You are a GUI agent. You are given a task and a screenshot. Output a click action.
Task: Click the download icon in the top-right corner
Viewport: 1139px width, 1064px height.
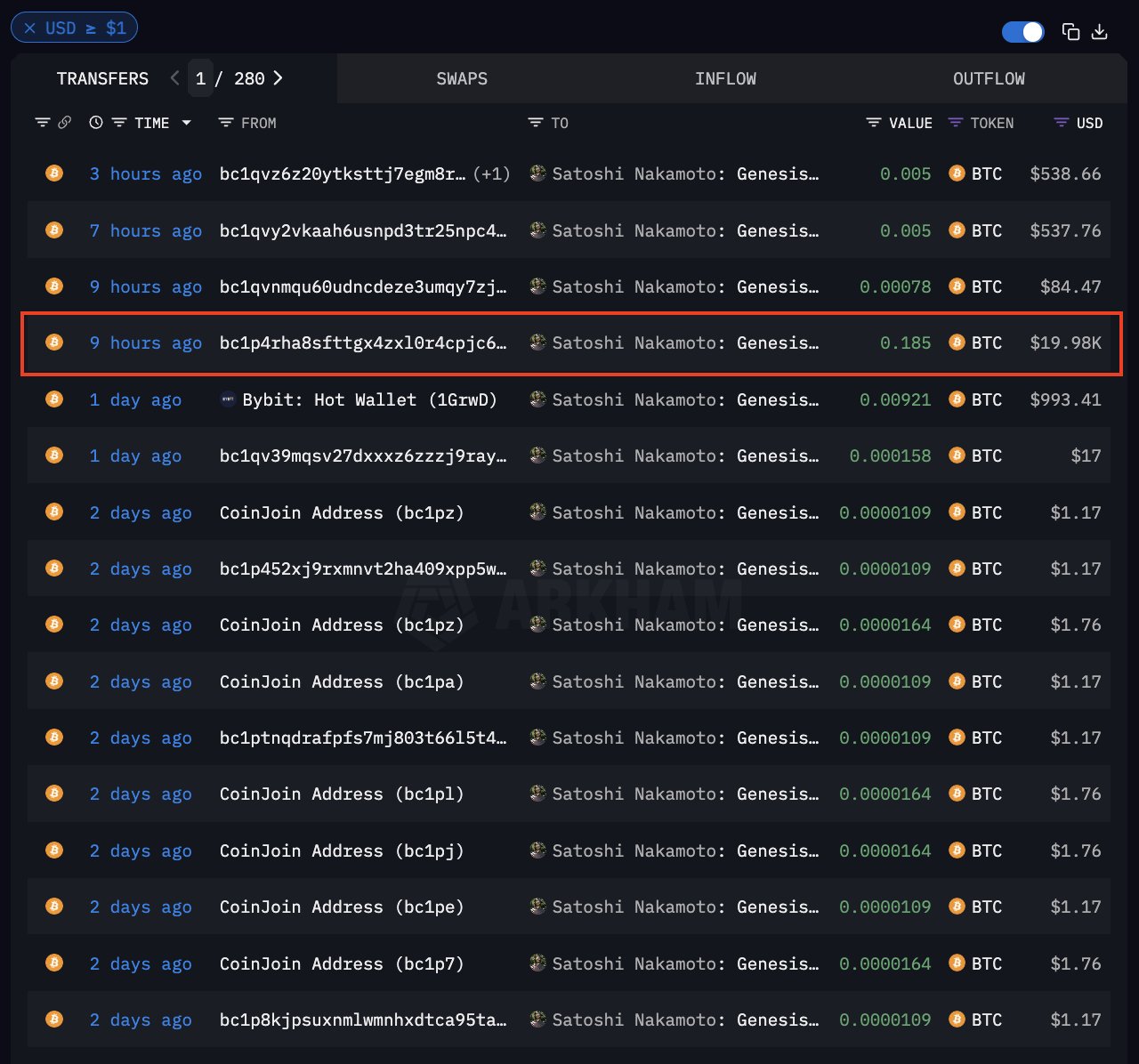[x=1100, y=31]
